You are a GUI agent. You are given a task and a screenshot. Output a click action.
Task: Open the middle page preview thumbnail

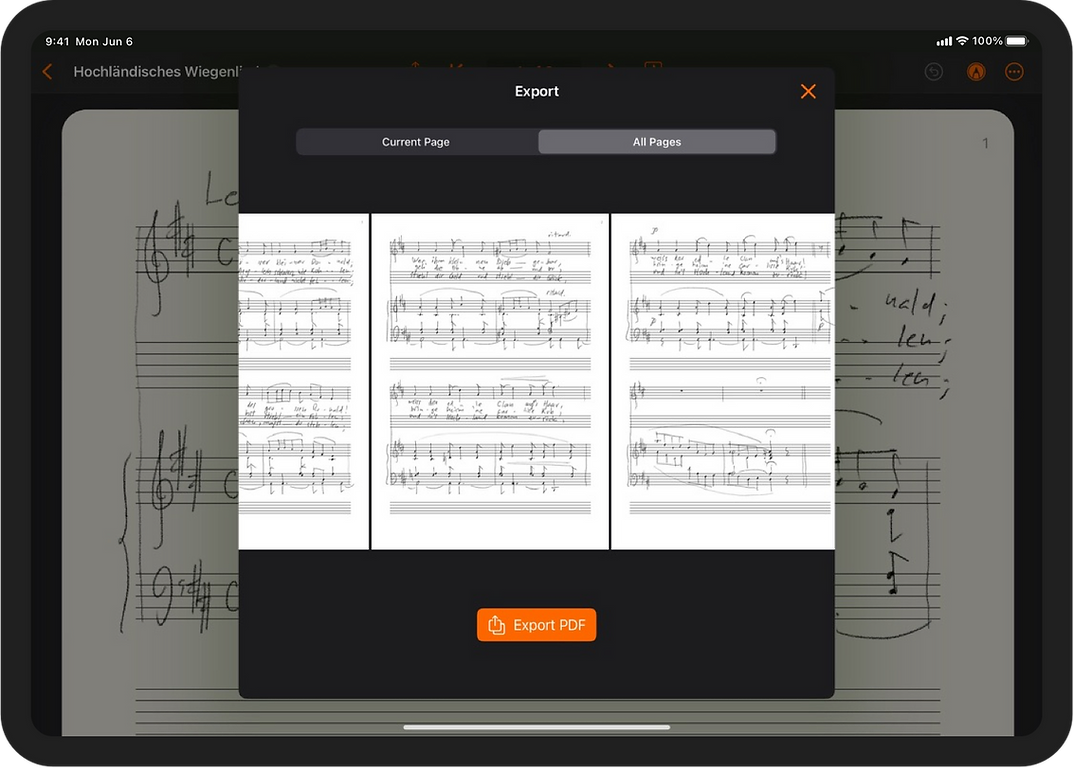(x=490, y=380)
